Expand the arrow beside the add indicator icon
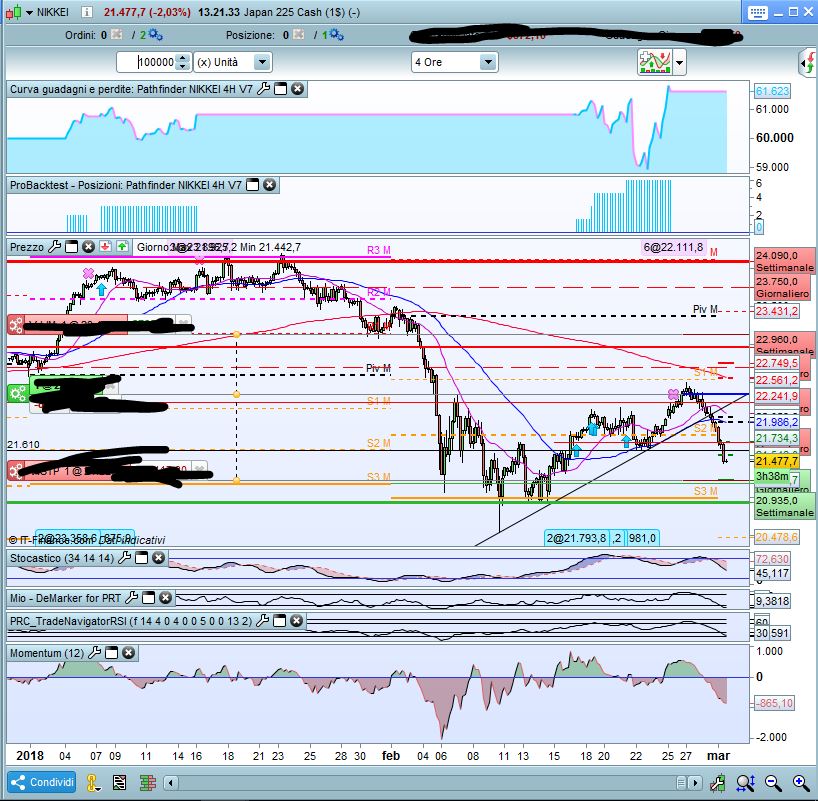The height and width of the screenshot is (801, 818). pyautogui.click(x=679, y=63)
